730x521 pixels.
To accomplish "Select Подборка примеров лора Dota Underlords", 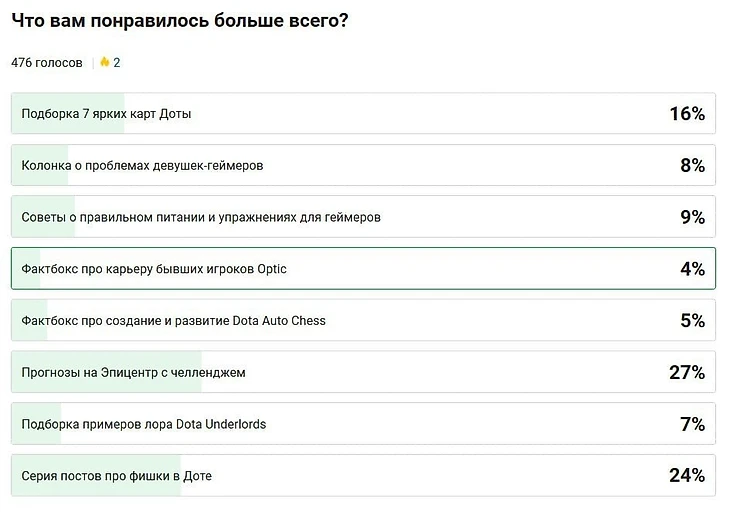I will tap(143, 424).
